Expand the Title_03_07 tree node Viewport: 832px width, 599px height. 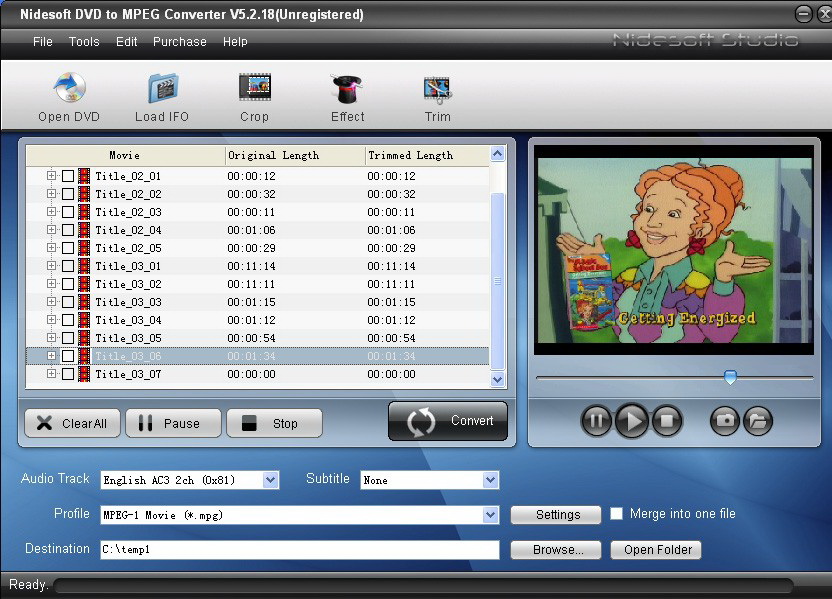(51, 374)
